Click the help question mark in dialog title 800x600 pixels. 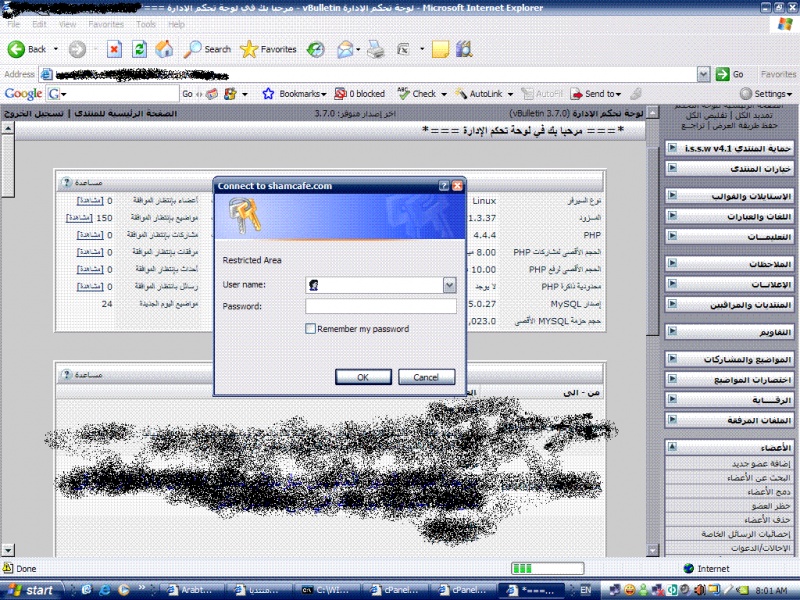click(x=444, y=185)
